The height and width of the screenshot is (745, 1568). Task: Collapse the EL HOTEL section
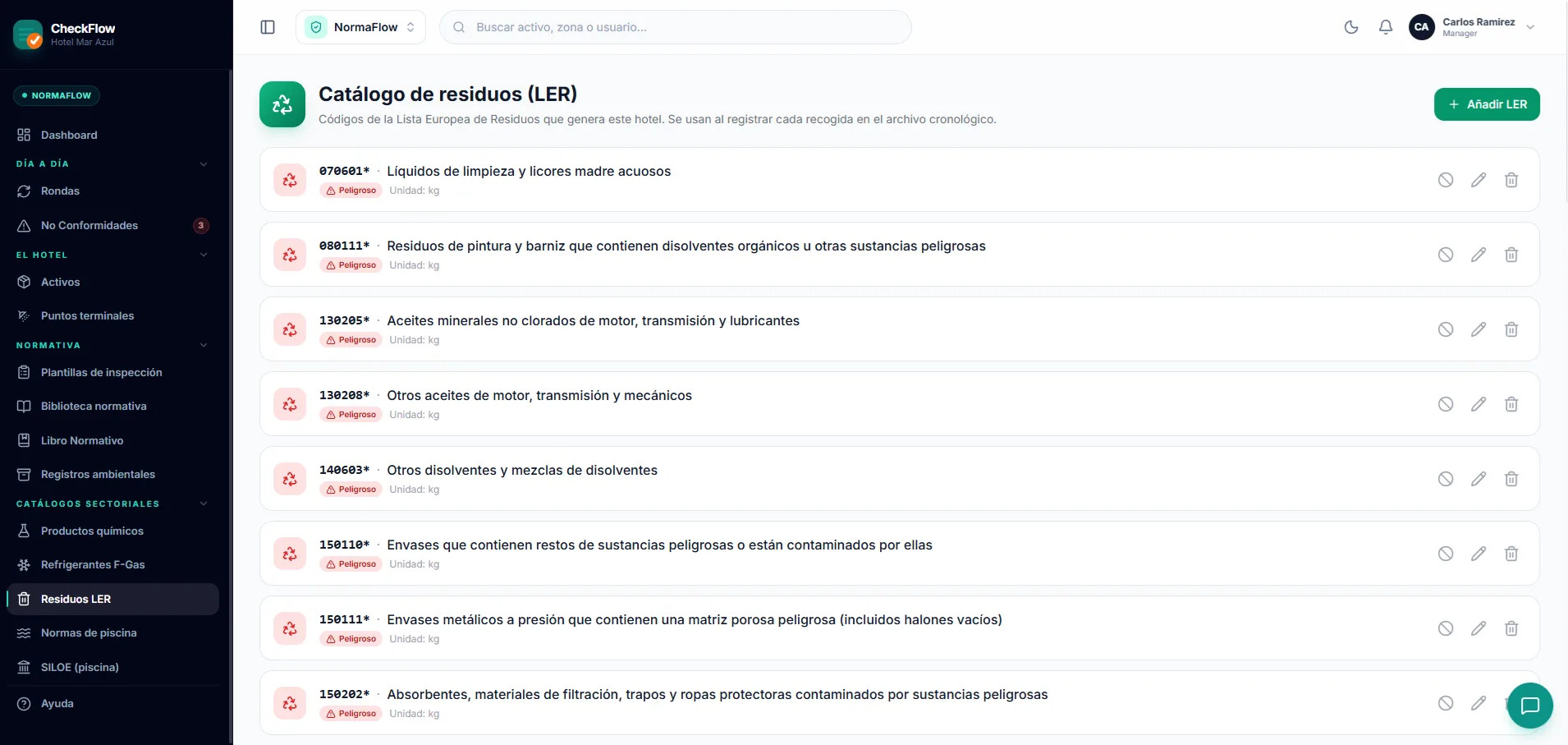pos(112,255)
